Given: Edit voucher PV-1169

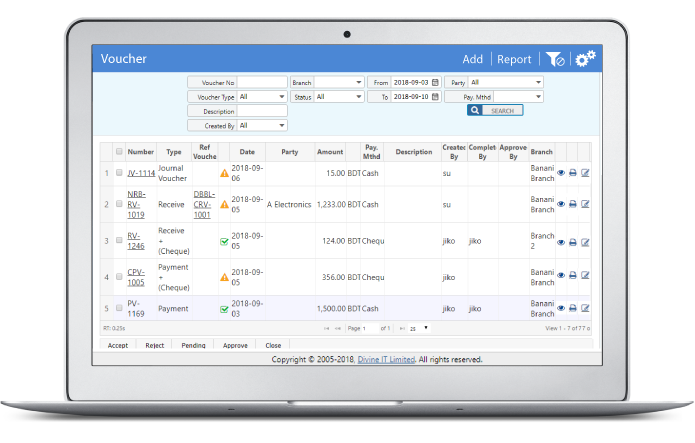Looking at the screenshot, I should pos(585,308).
